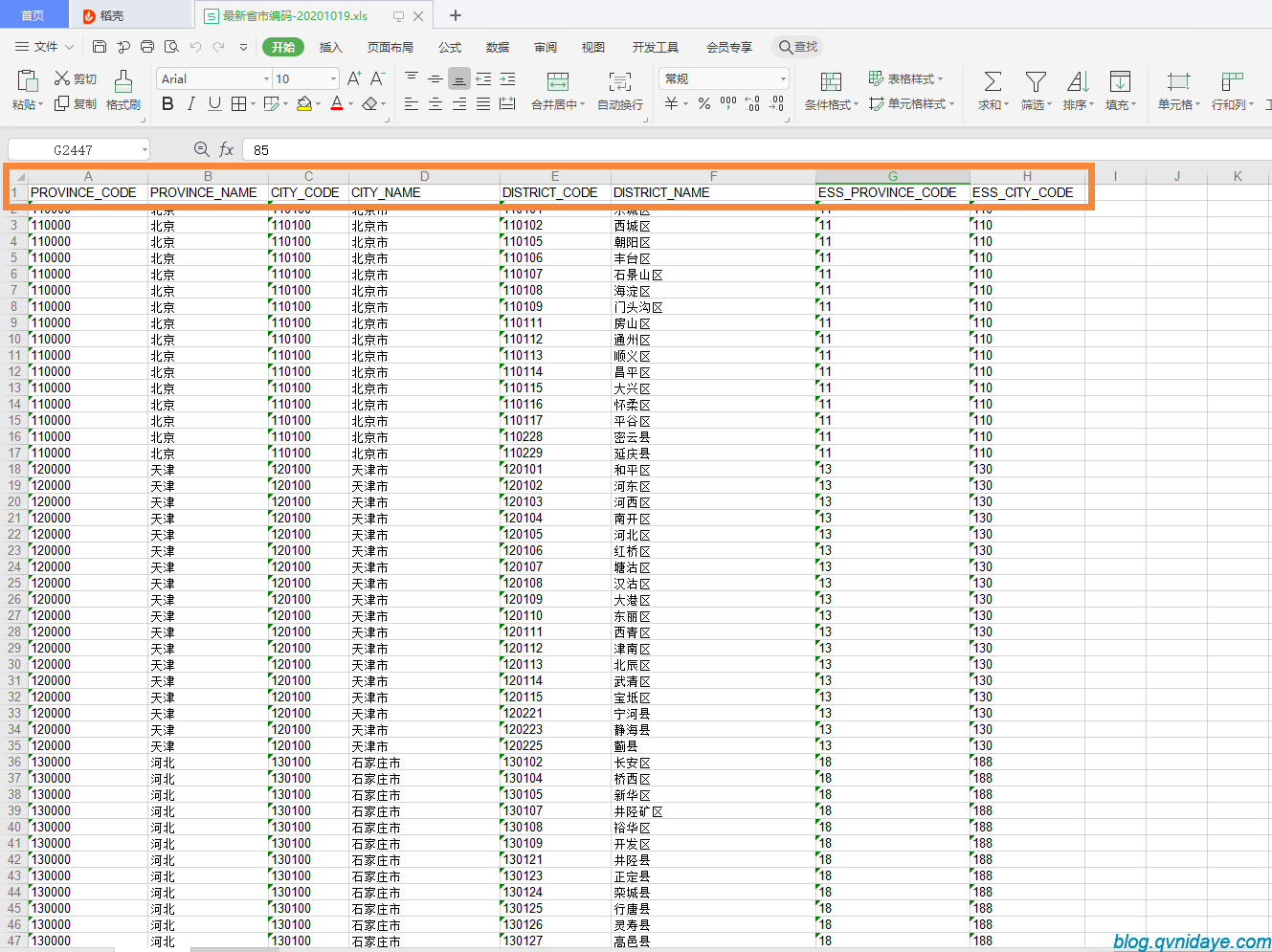Open the font size 10 dropdown
The image size is (1272, 952).
333,78
